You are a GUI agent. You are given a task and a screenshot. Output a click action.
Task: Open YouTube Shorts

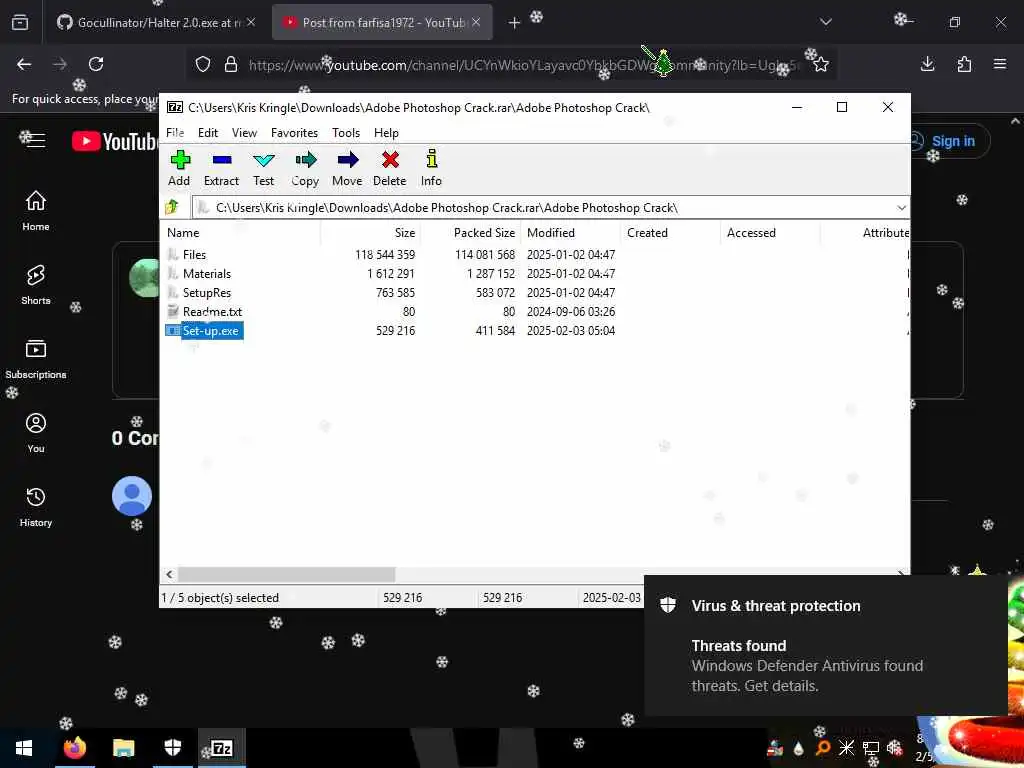click(x=36, y=285)
